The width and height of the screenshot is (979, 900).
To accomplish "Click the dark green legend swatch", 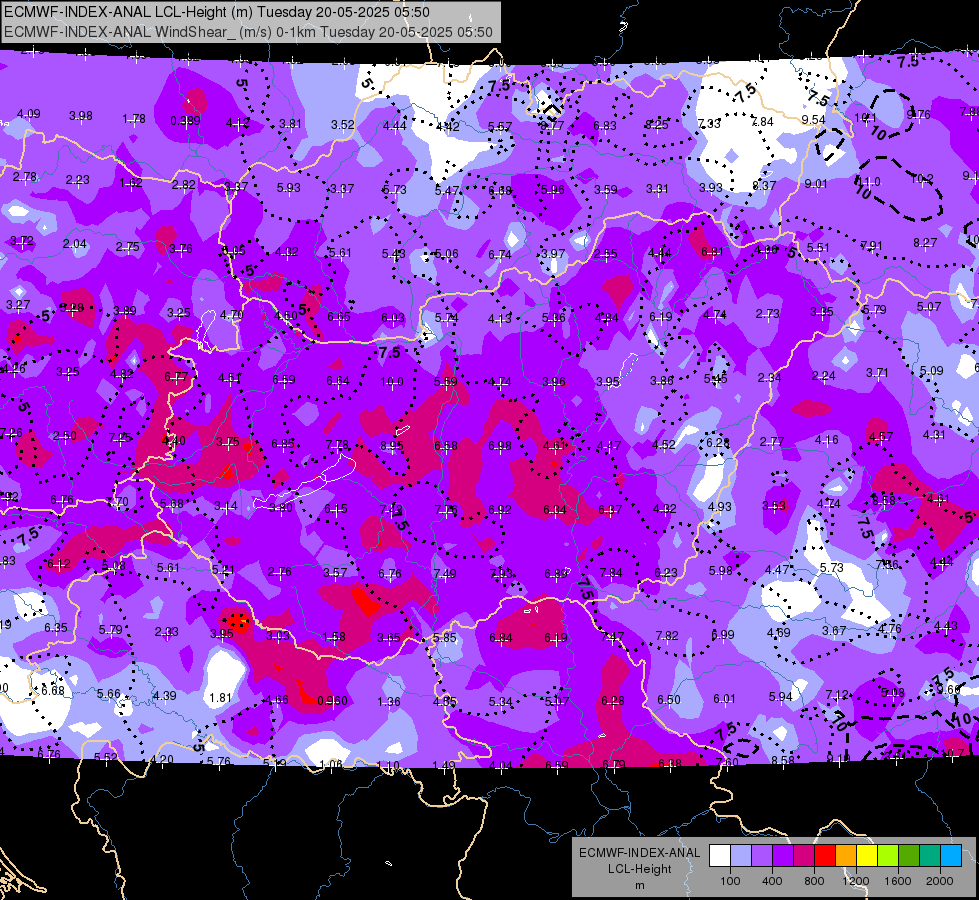I will [909, 856].
